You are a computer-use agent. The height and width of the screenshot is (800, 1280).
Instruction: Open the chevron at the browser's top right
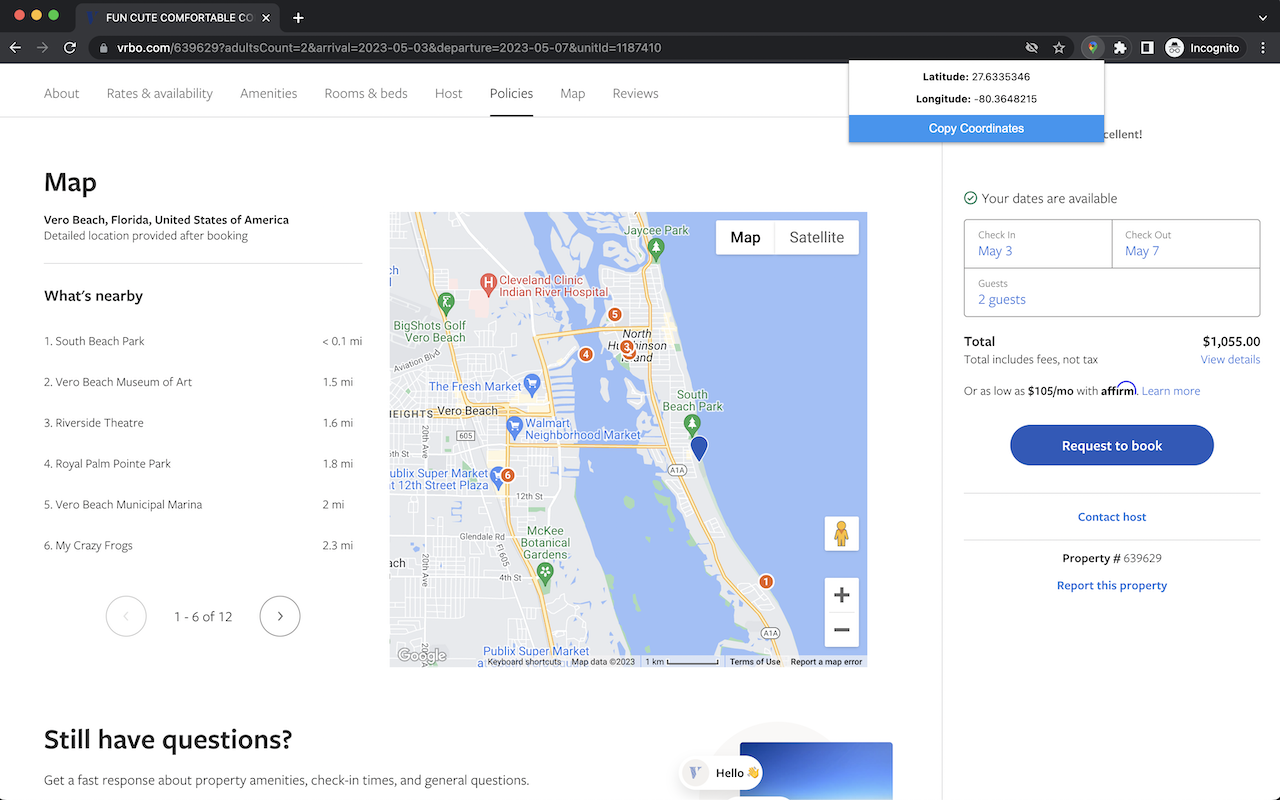point(1262,17)
